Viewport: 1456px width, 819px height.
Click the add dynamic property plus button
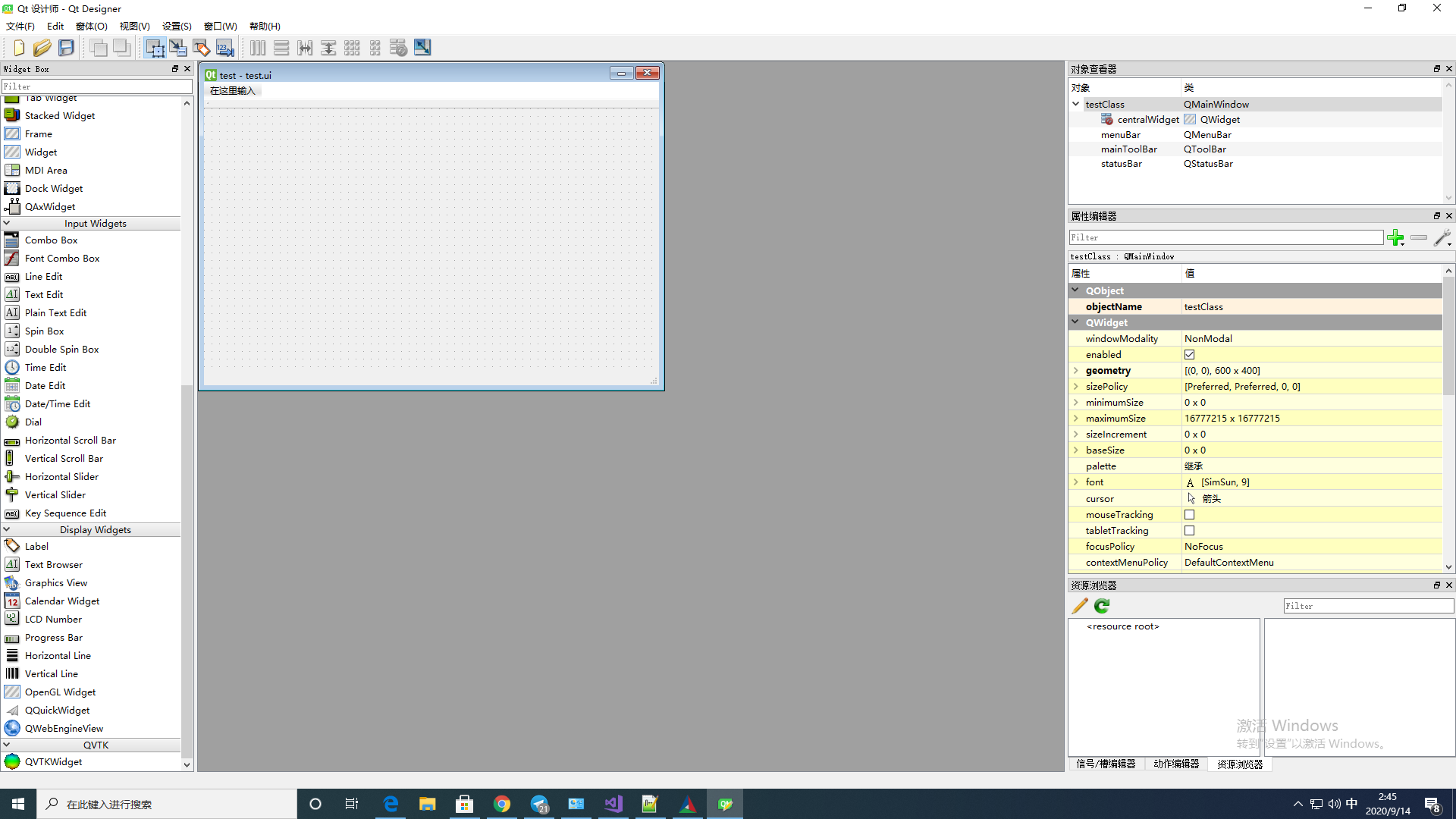point(1396,237)
